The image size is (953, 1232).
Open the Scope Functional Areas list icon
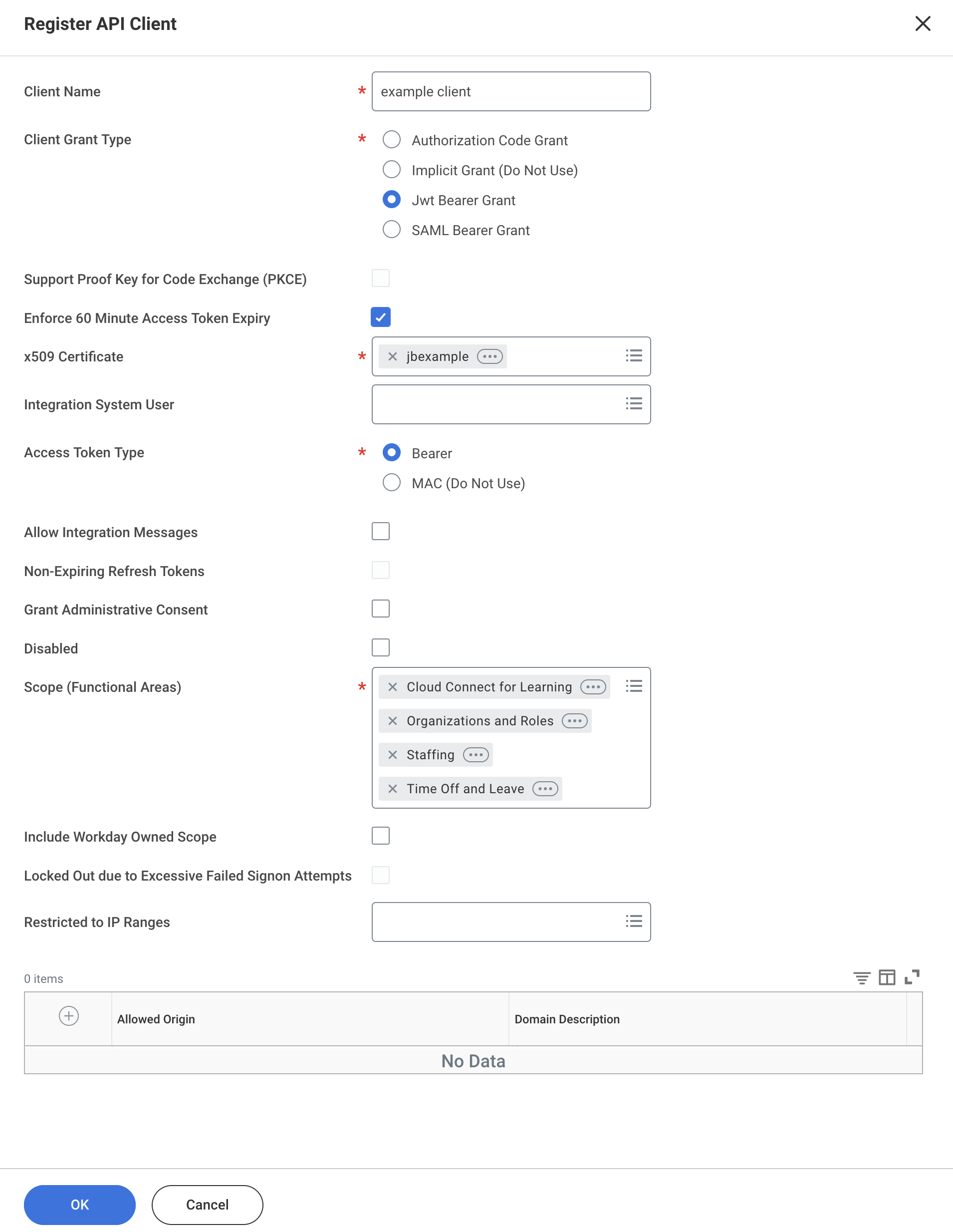[x=634, y=686]
